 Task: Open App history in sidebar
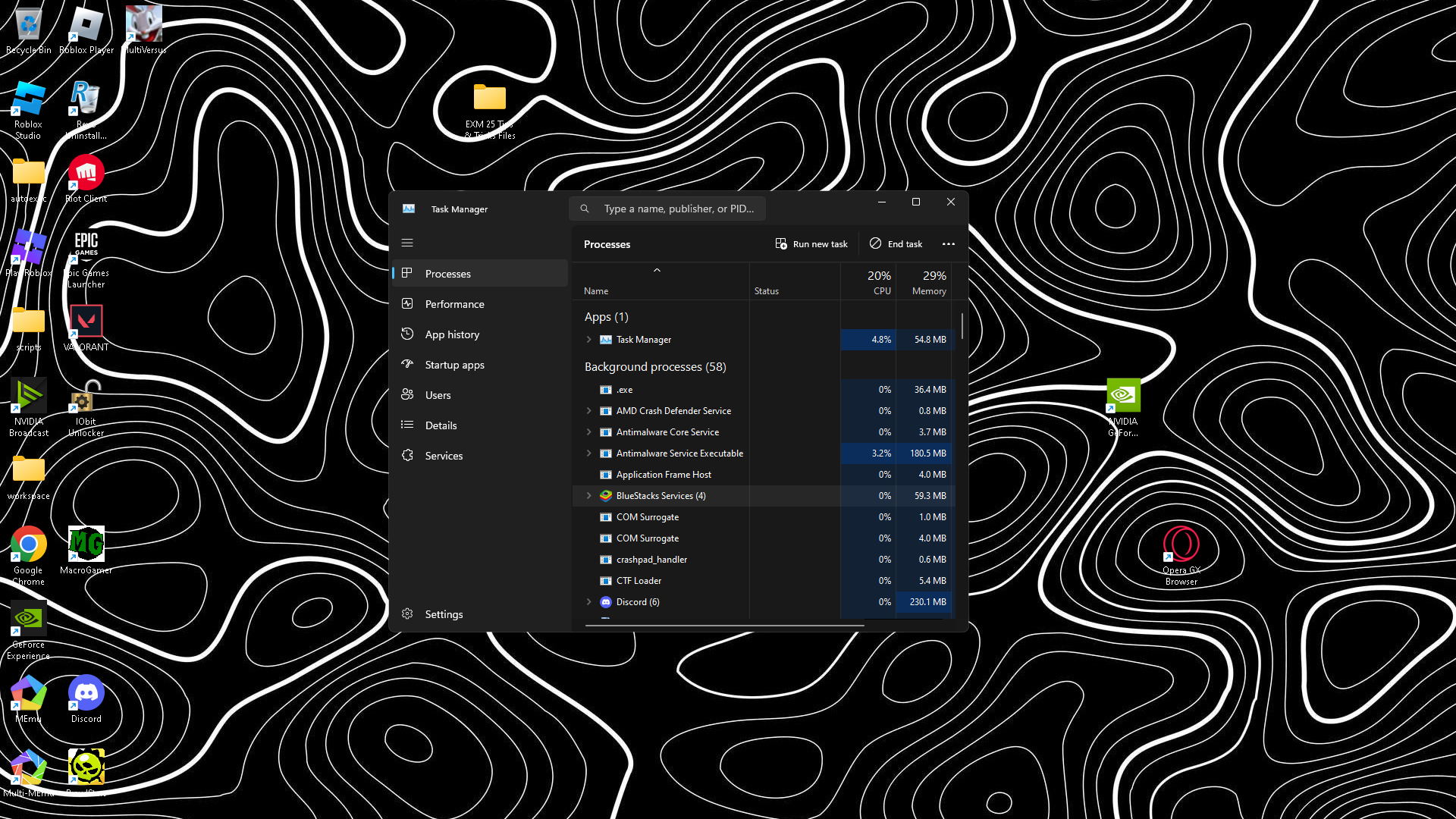452,334
